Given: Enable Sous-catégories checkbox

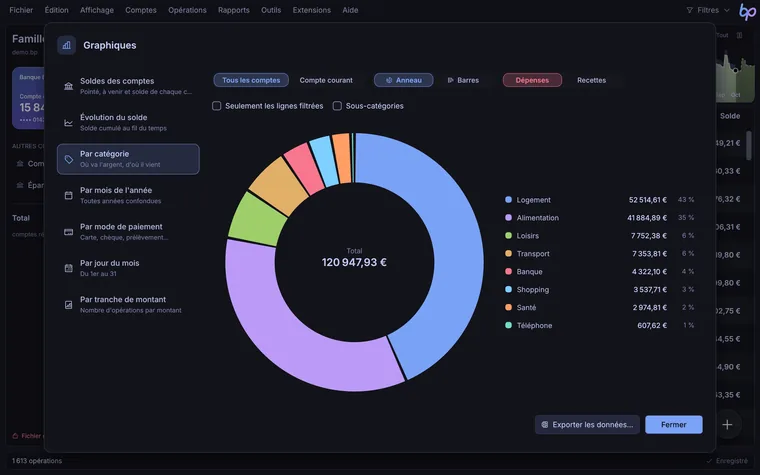Looking at the screenshot, I should coord(337,106).
